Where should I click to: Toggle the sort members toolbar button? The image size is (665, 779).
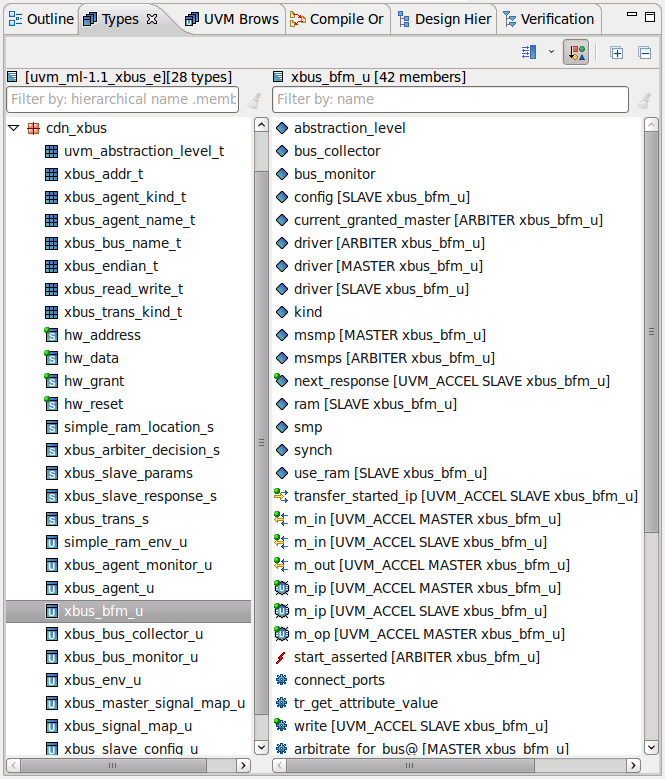coord(576,52)
